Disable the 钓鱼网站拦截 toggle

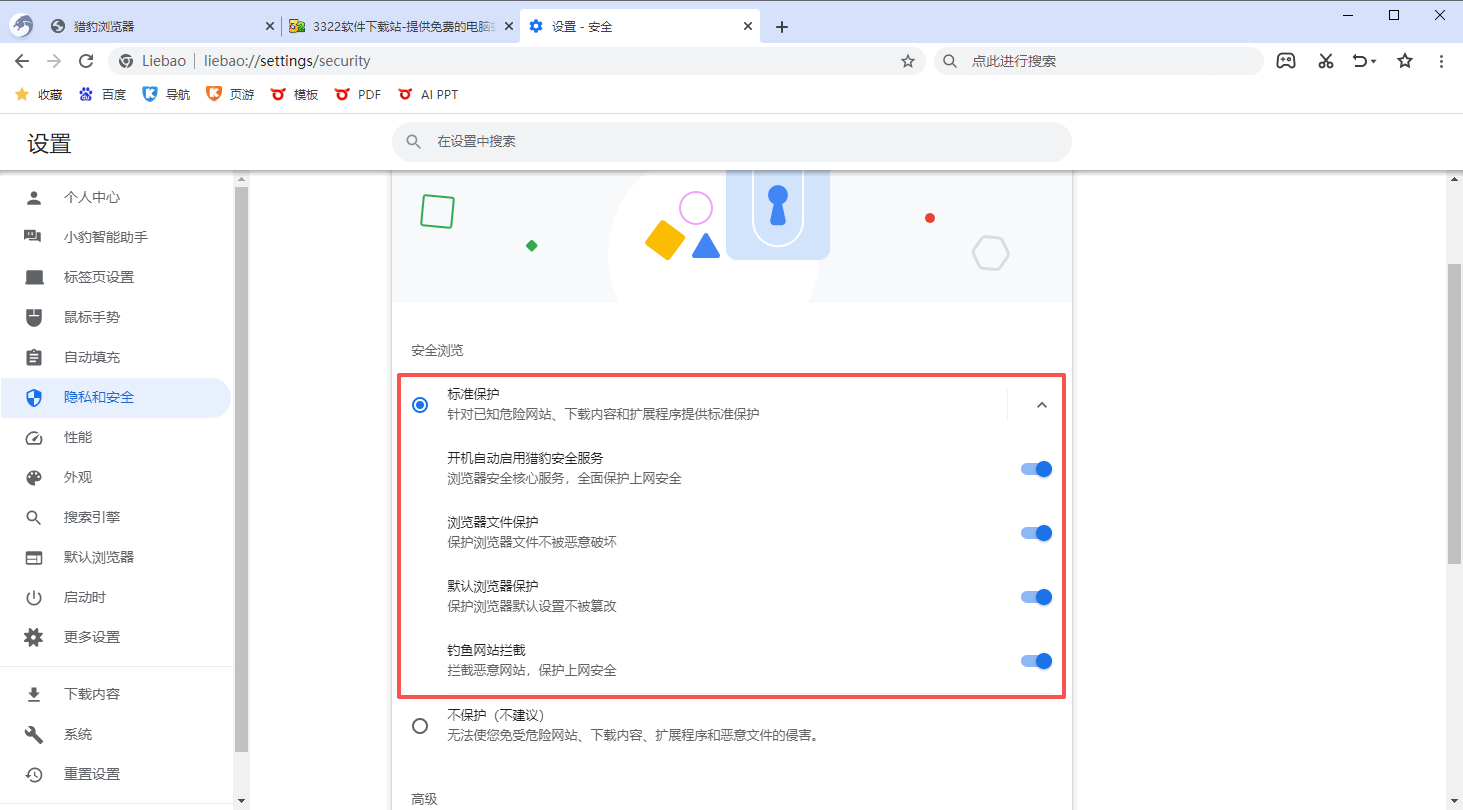coord(1036,661)
